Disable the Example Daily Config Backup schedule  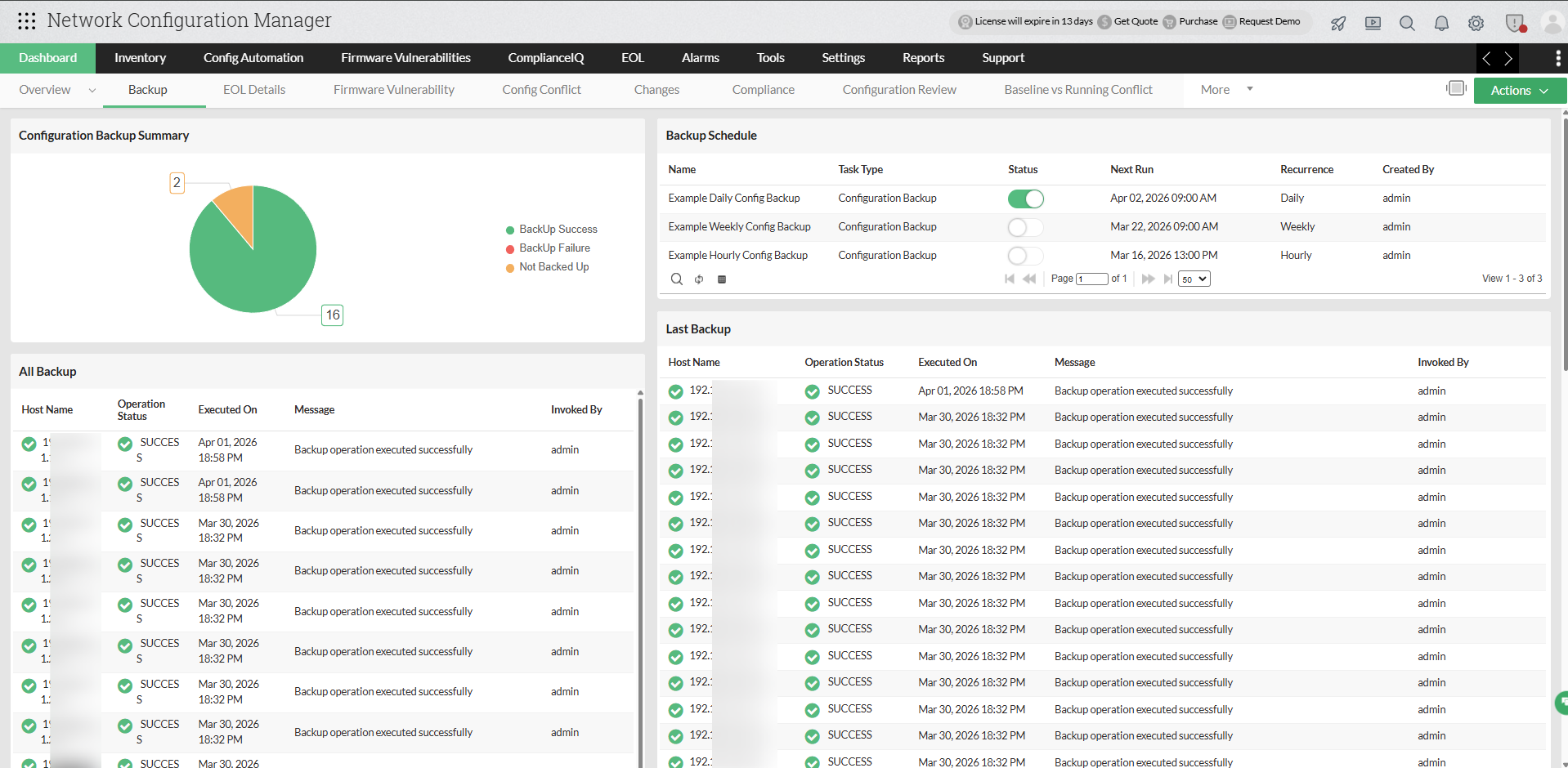[x=1026, y=199]
